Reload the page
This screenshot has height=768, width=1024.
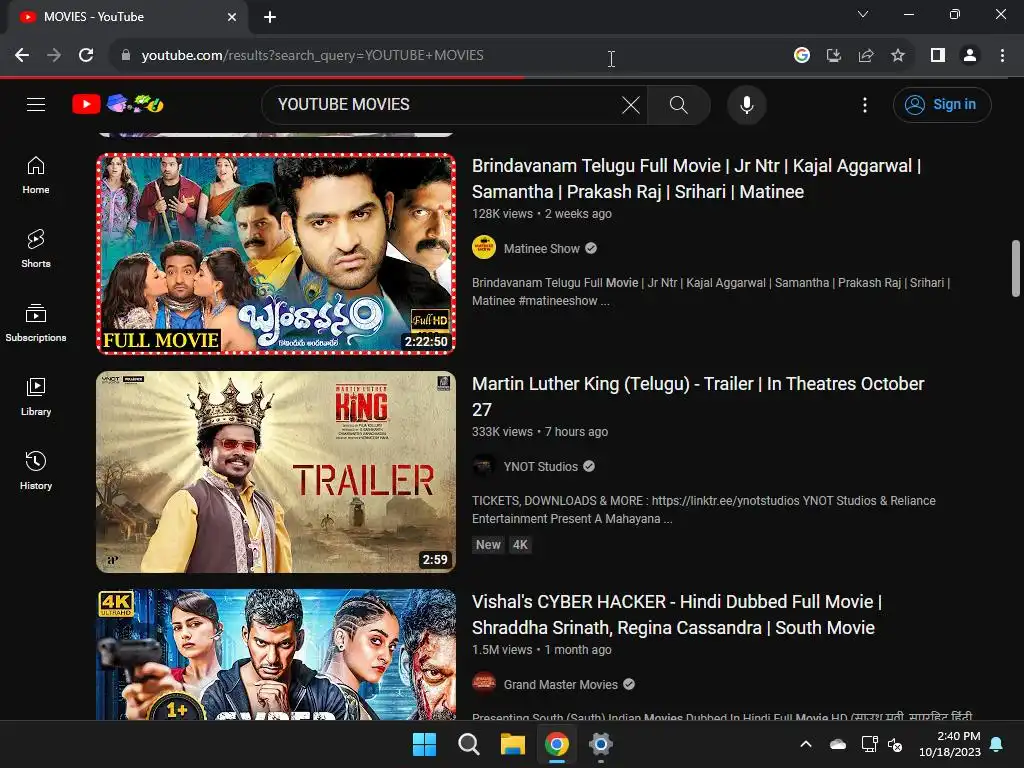coord(86,56)
